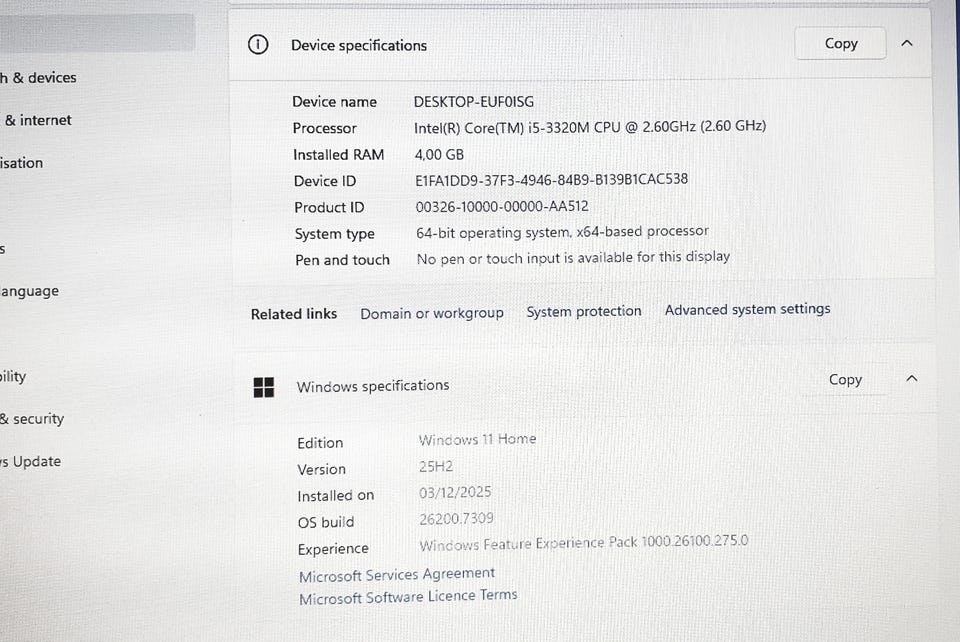Viewport: 960px width, 642px height.
Task: Click the Windows logo icon
Action: [264, 387]
